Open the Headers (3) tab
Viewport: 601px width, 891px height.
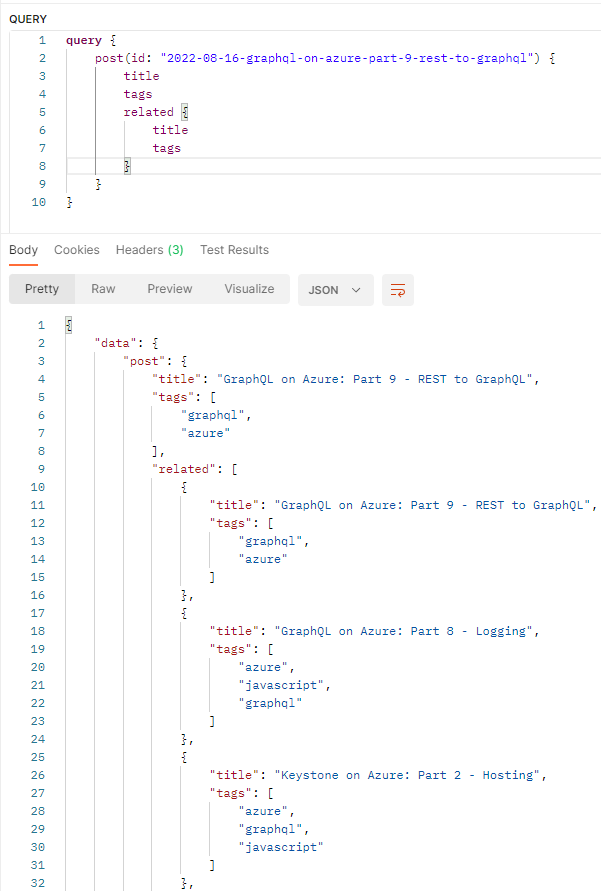[149, 250]
